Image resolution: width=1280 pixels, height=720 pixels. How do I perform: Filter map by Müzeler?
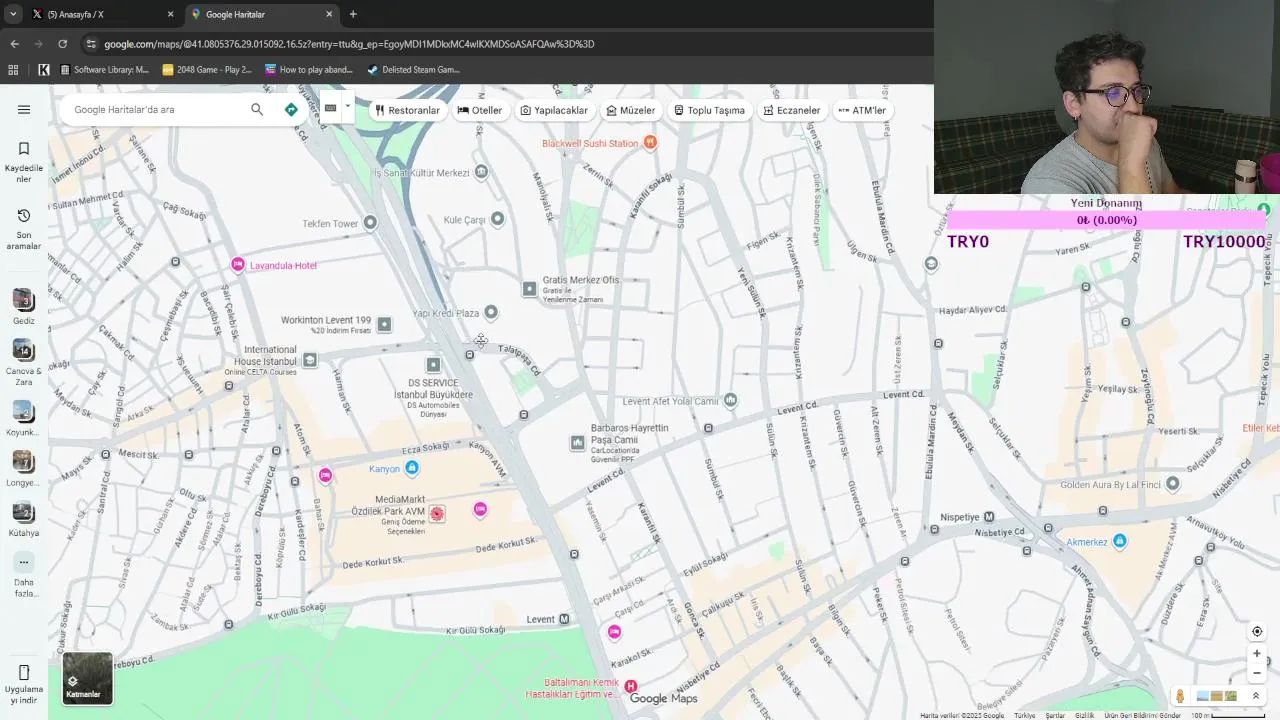point(631,110)
